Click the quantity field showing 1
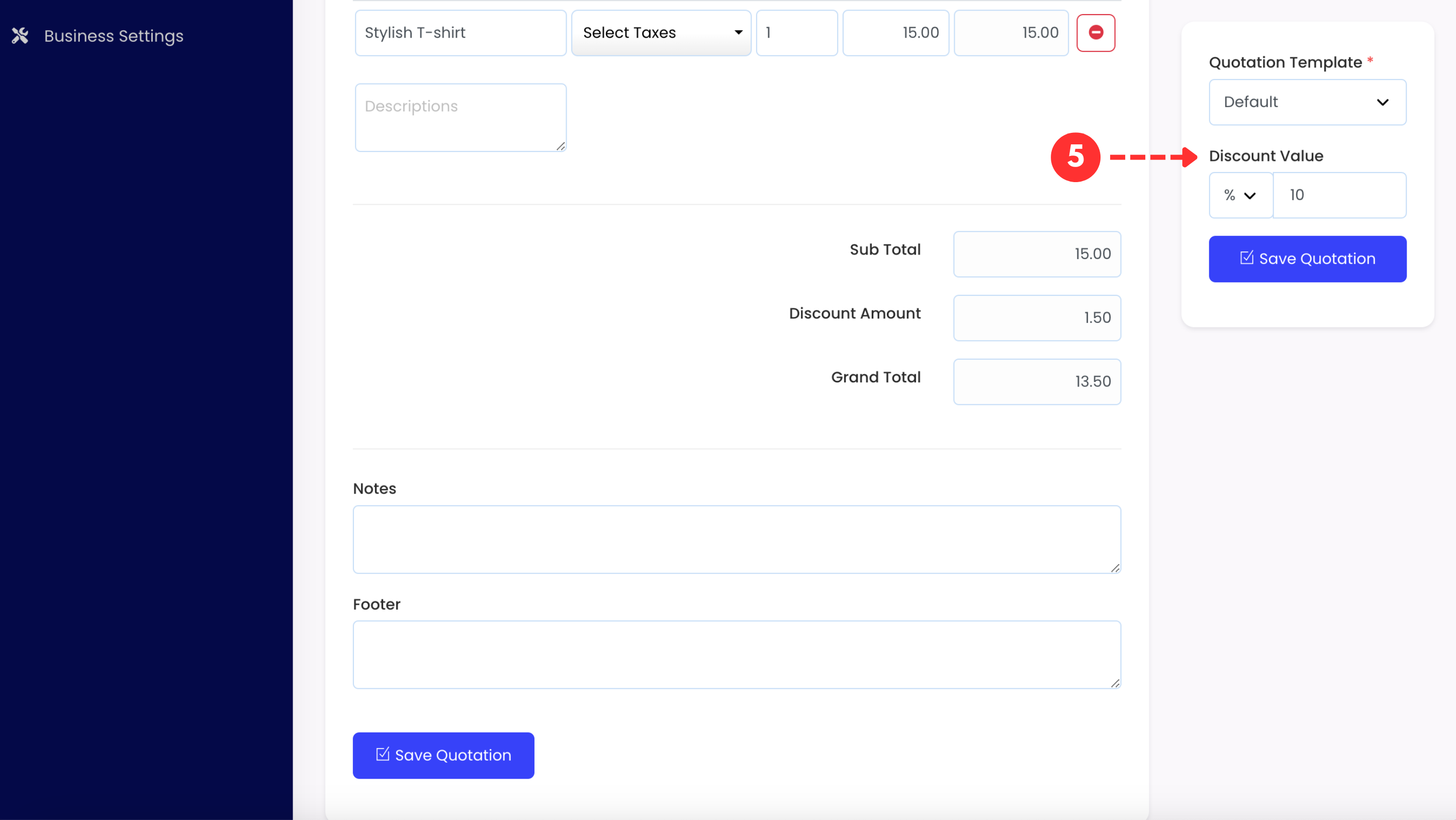Viewport: 1456px width, 820px height. coord(797,33)
